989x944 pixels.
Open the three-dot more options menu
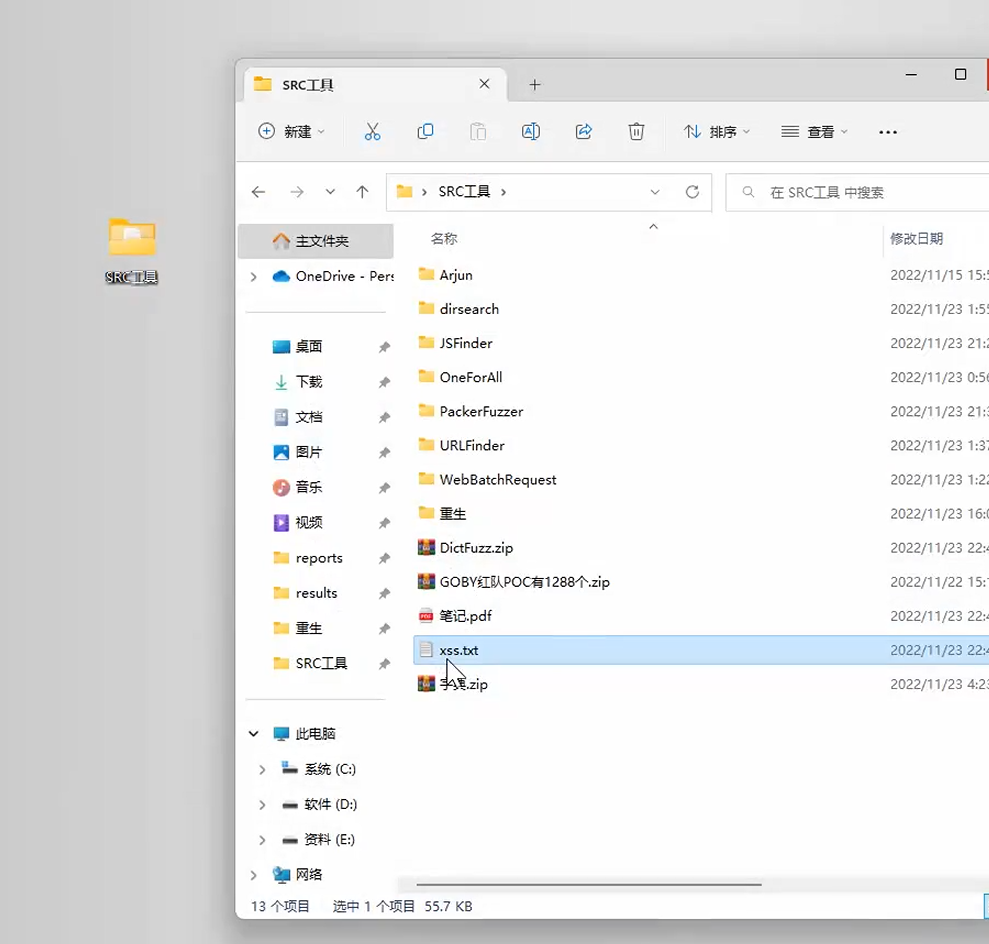887,132
